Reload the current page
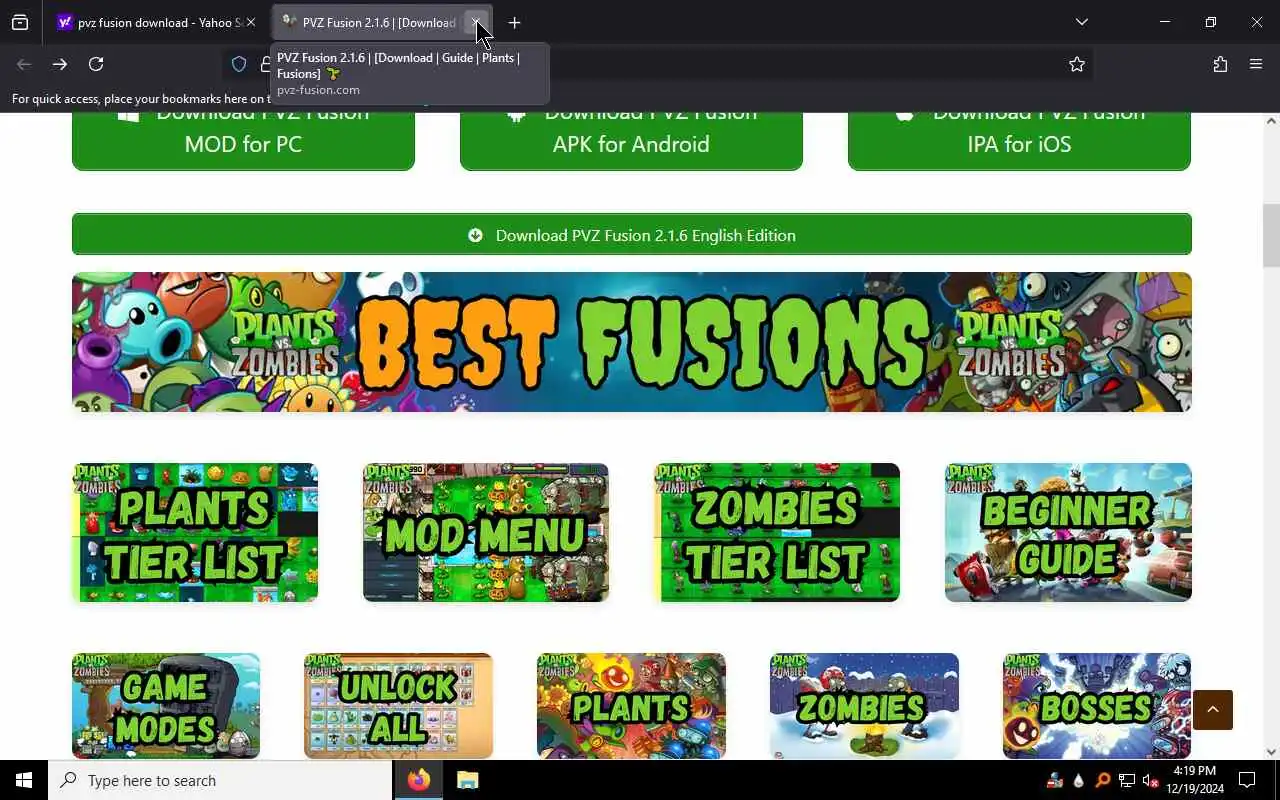This screenshot has width=1280, height=800. coord(96,64)
